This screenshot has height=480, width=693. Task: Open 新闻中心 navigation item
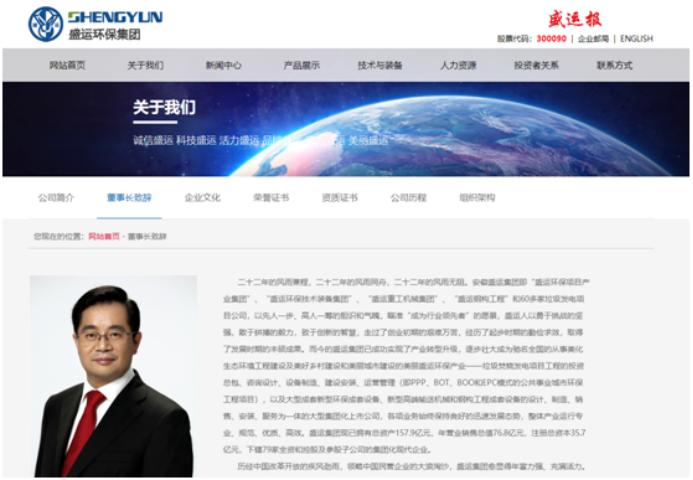[x=224, y=65]
